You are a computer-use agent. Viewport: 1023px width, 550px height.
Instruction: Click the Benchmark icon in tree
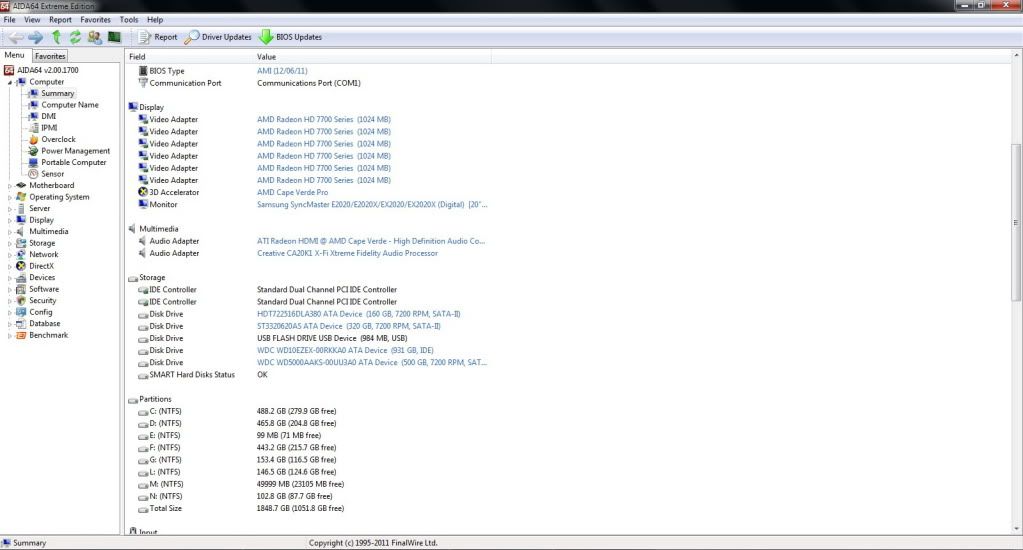pyautogui.click(x=21, y=335)
